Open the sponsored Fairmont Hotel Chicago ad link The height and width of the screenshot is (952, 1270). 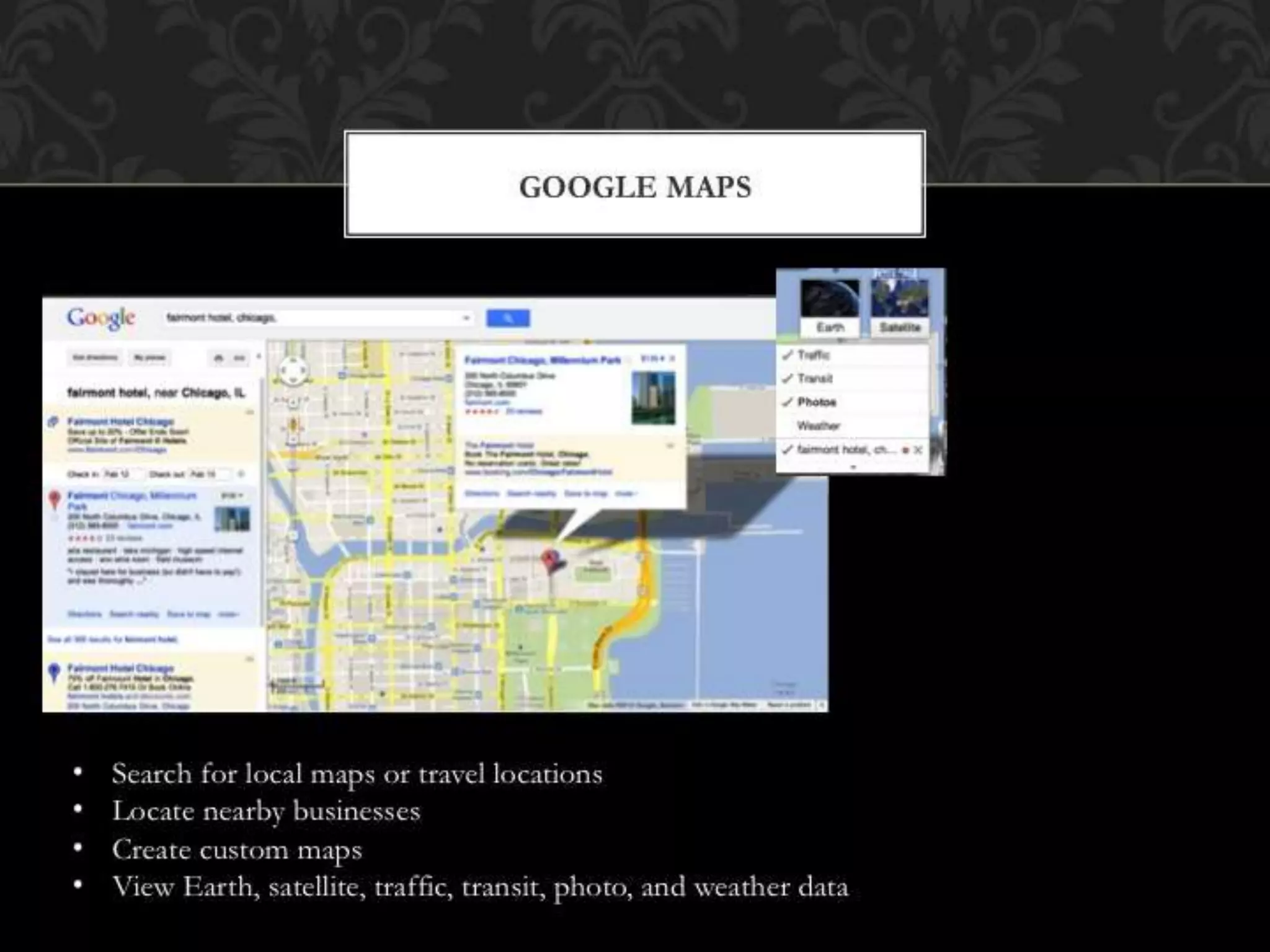click(120, 421)
